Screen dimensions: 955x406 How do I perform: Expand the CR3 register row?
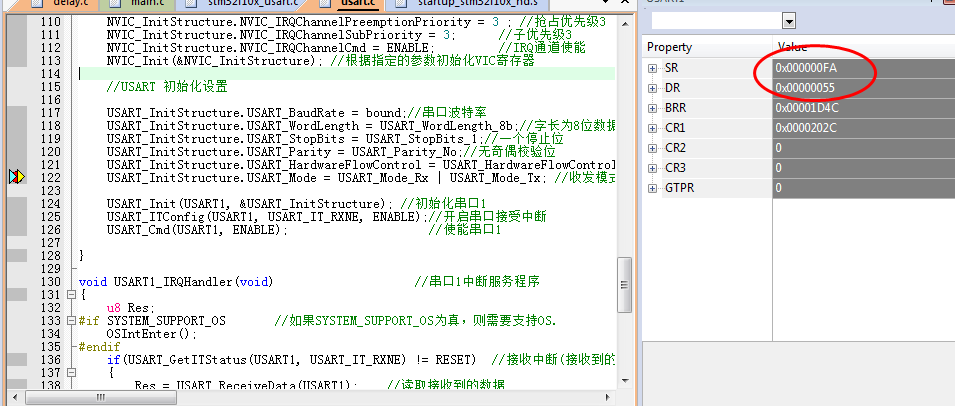652,168
